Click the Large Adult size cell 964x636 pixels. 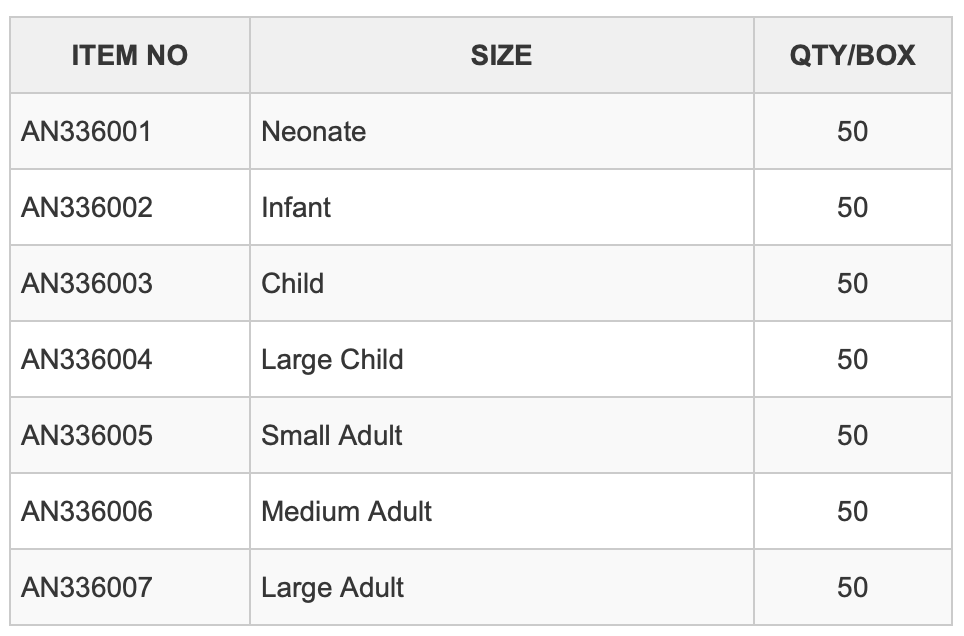point(502,587)
